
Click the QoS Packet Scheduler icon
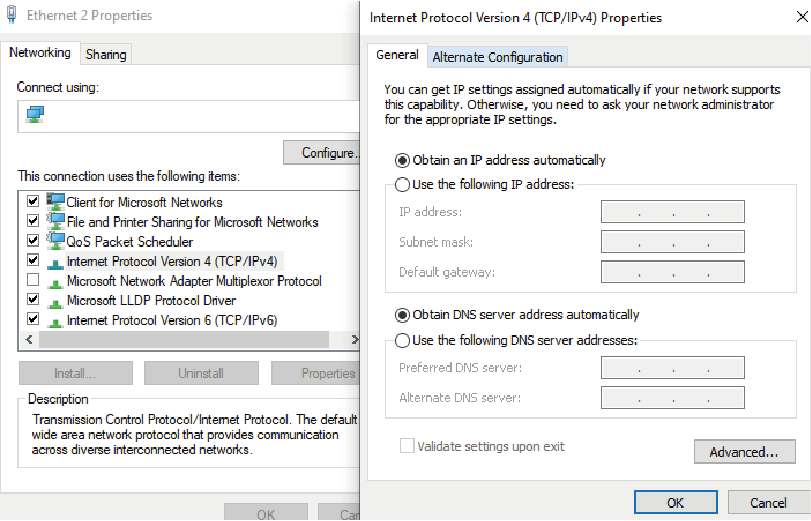[x=56, y=241]
